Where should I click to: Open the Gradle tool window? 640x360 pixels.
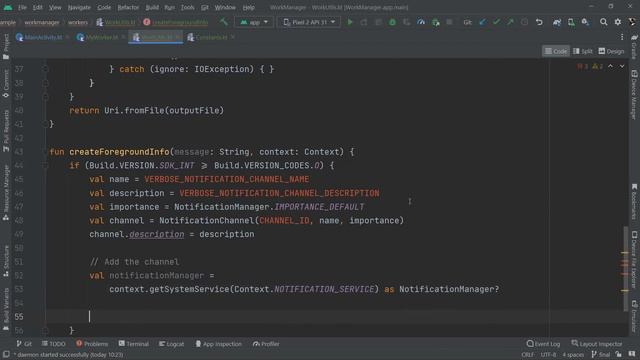634,46
